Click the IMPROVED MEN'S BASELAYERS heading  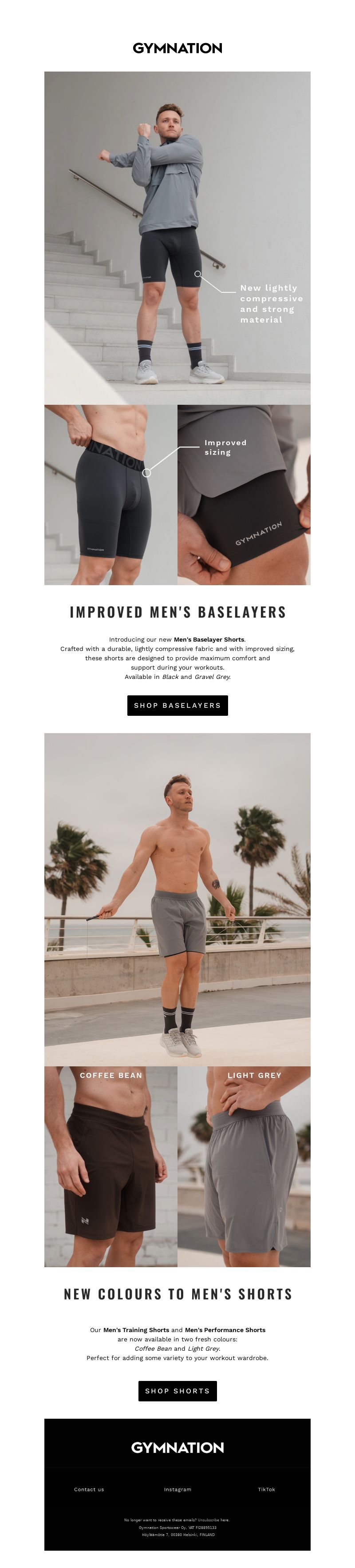(177, 612)
